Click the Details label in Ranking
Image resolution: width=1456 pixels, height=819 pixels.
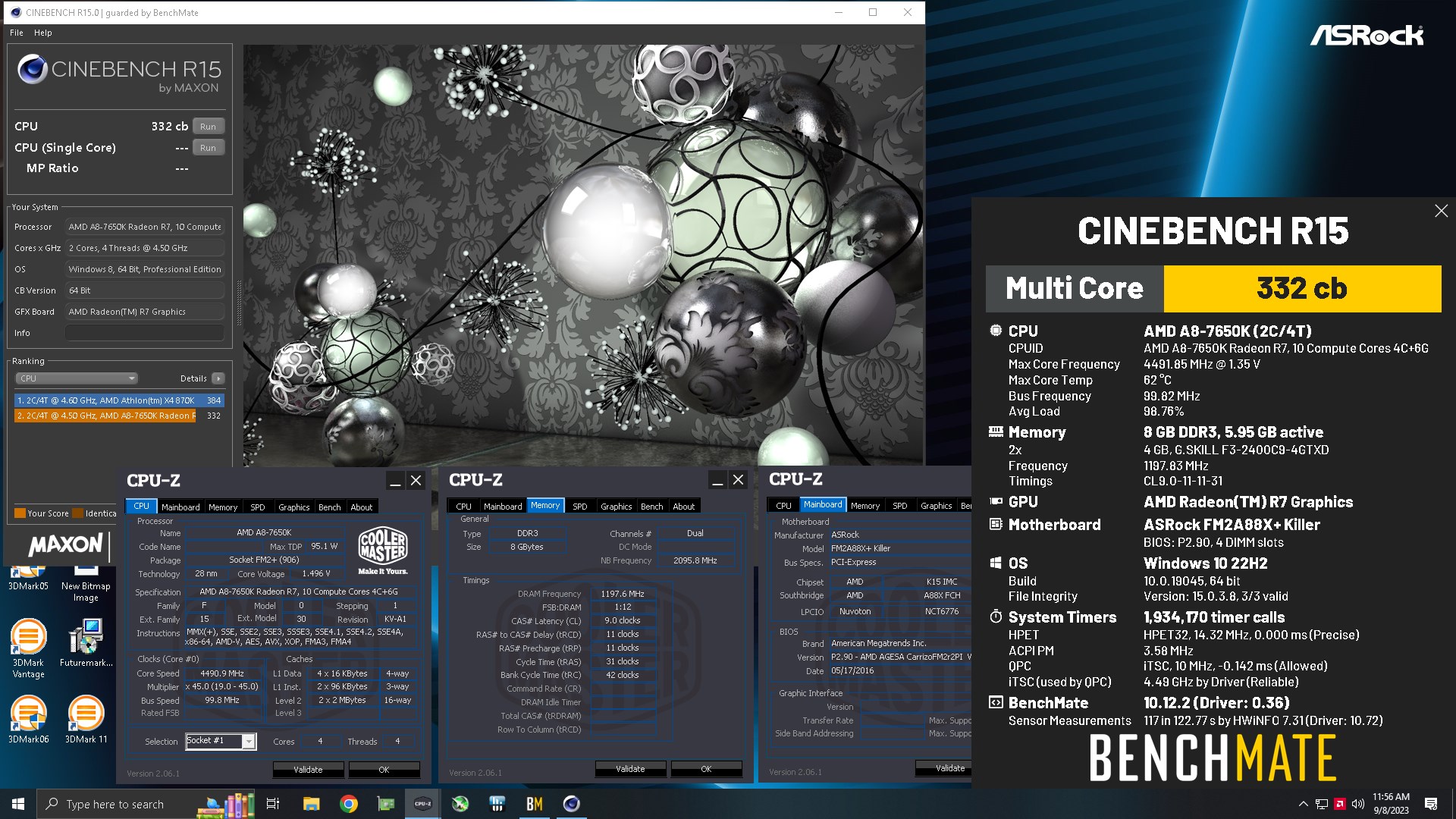point(193,378)
